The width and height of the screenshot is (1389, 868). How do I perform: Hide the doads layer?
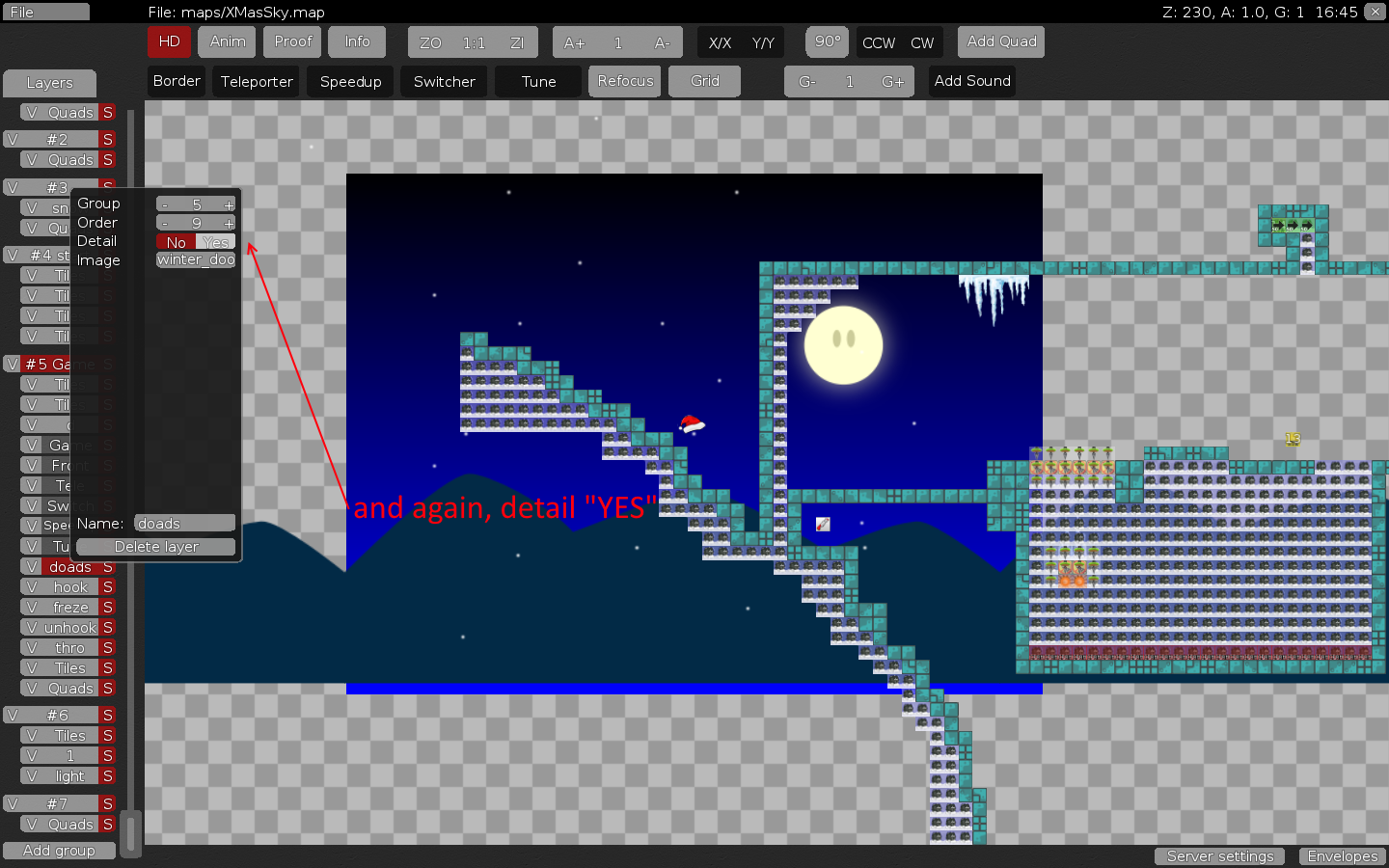(x=33, y=567)
